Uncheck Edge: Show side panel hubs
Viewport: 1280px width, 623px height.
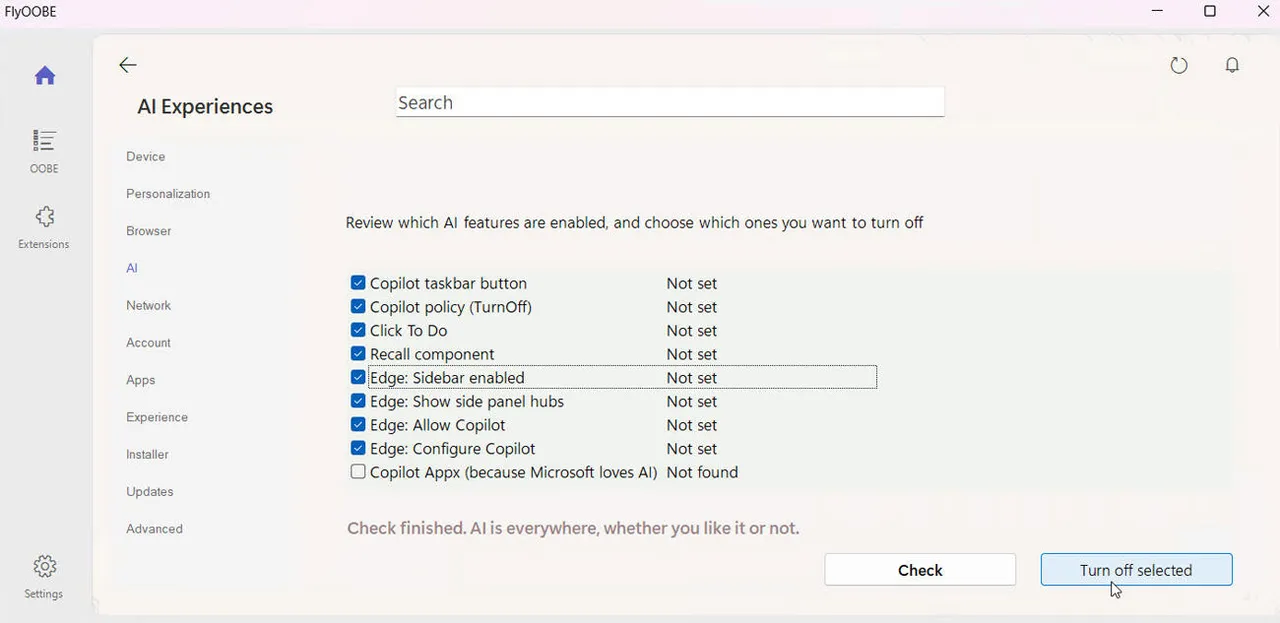(357, 400)
